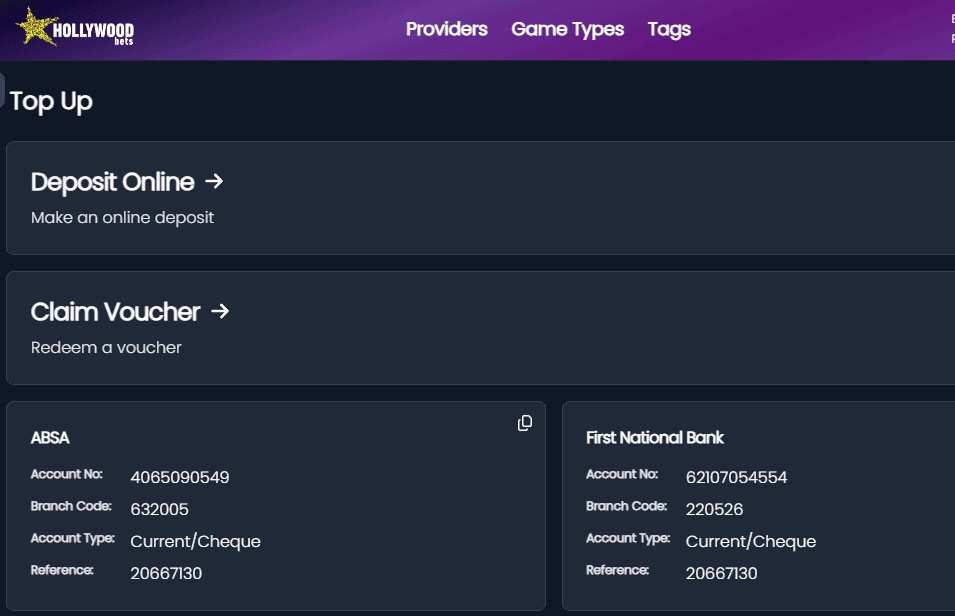The width and height of the screenshot is (955, 616).
Task: Click the Top Up page heading
Action: (x=51, y=101)
